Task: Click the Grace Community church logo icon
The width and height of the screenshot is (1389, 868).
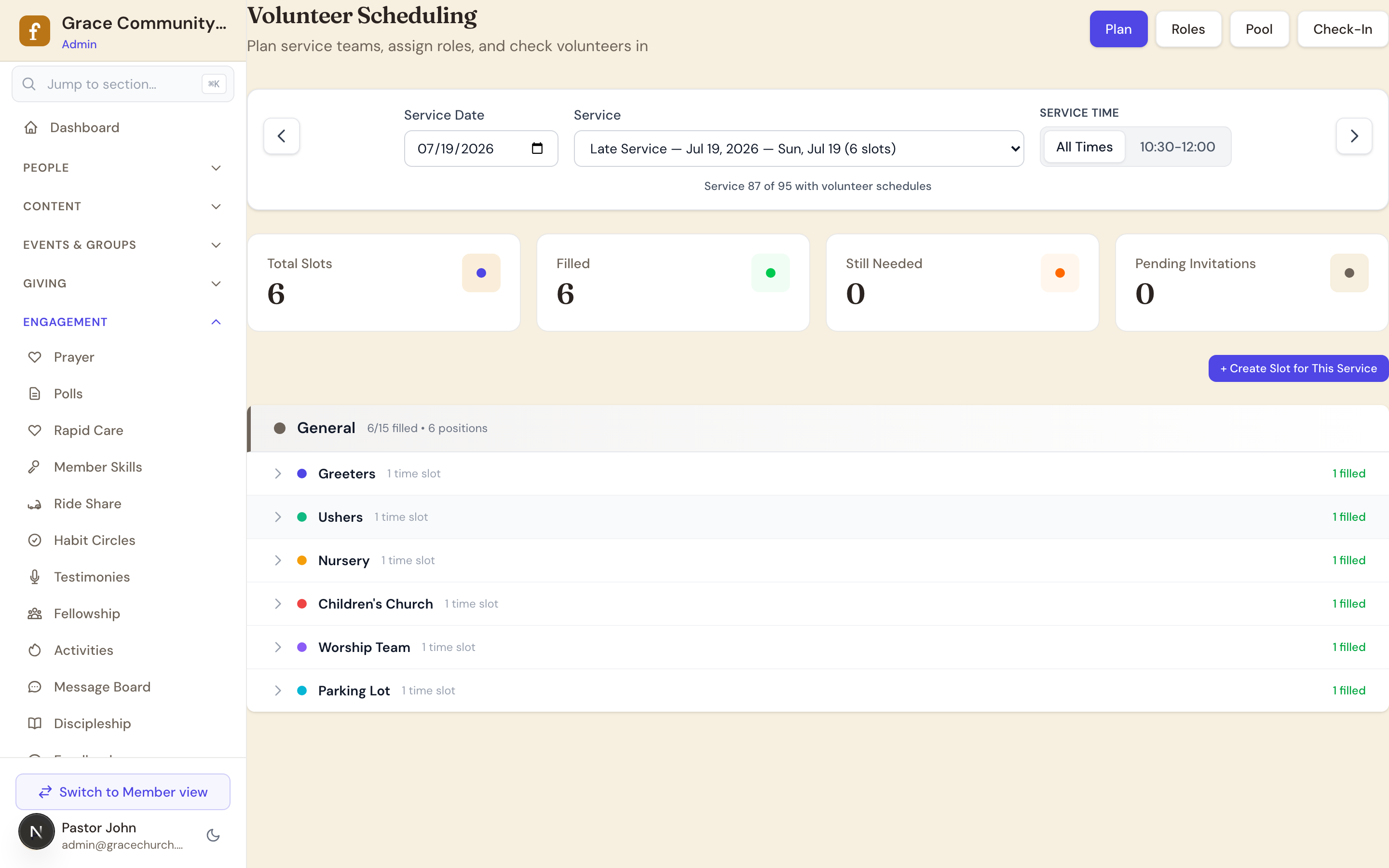Action: 34,30
